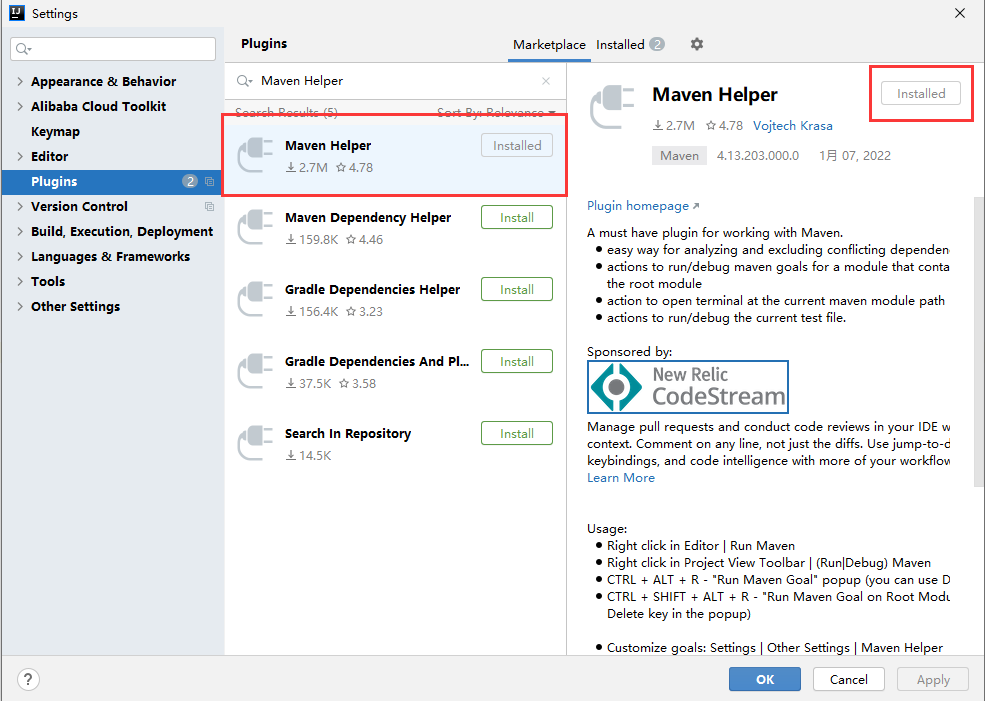Viewport: 985px width, 701px height.
Task: Click the Search In Repository plugin icon
Action: 255,443
